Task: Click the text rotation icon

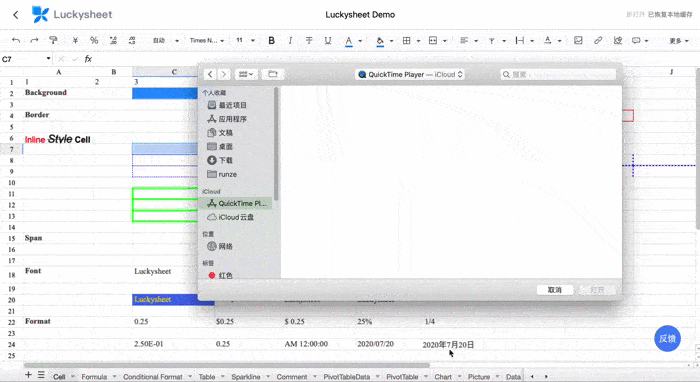Action: coord(548,41)
